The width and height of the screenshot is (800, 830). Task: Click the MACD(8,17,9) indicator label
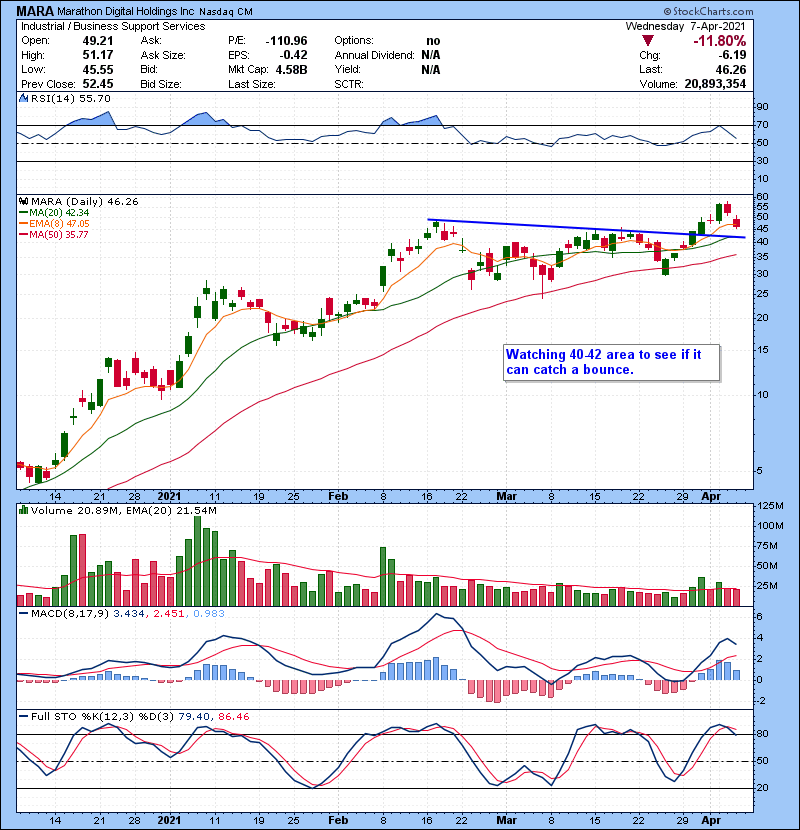pyautogui.click(x=70, y=614)
